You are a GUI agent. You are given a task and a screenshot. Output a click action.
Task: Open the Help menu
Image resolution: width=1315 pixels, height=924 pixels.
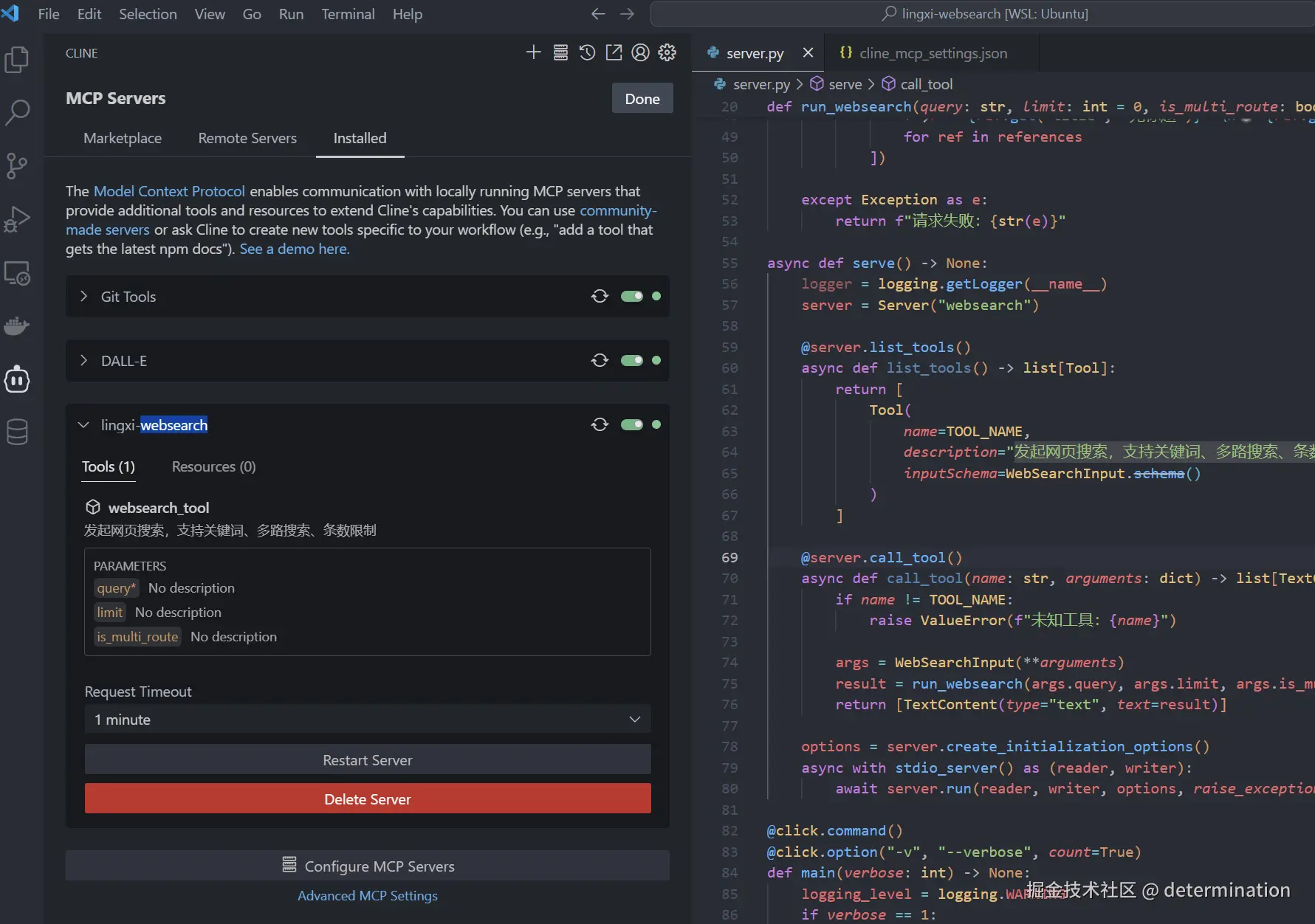coord(408,14)
